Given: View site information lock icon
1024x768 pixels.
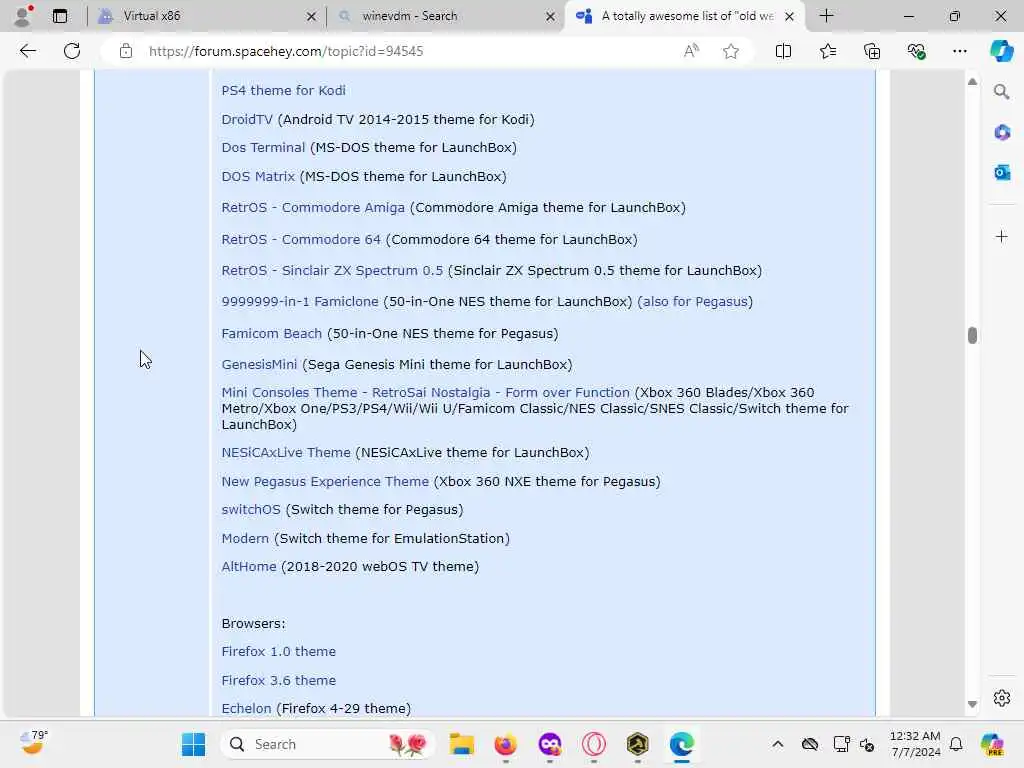Looking at the screenshot, I should [x=126, y=51].
